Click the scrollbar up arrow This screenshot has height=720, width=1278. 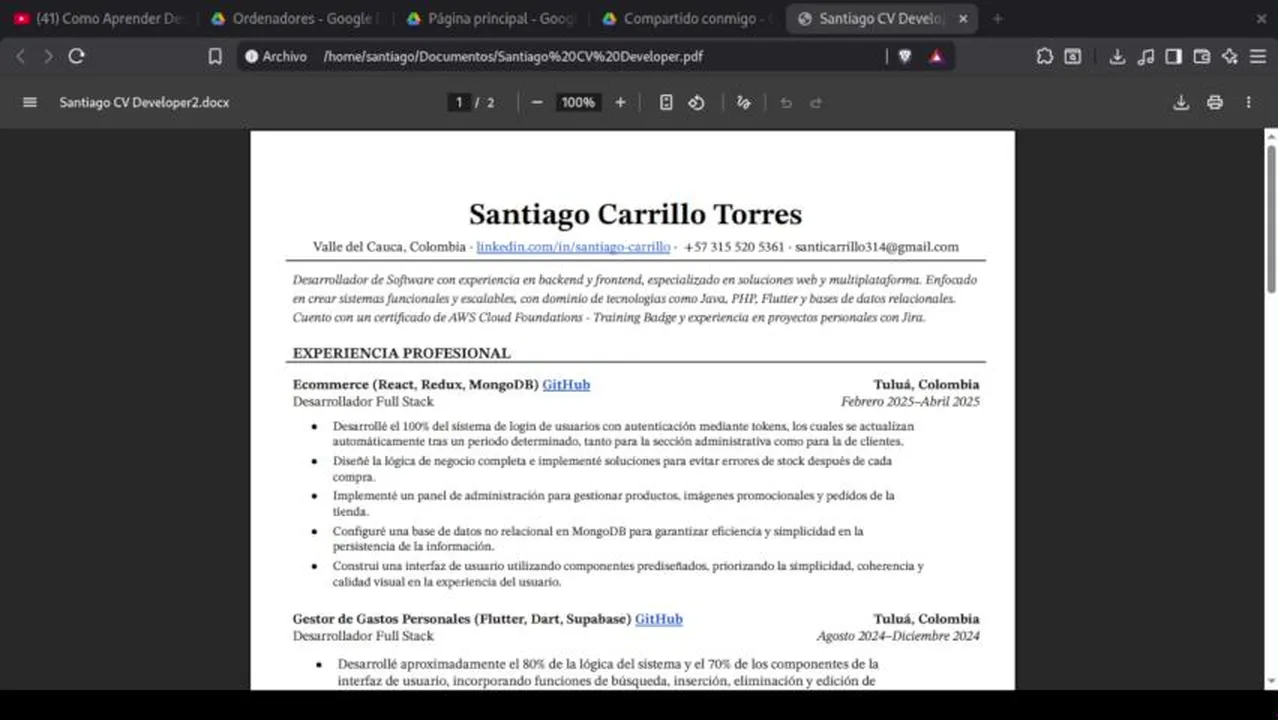pyautogui.click(x=1271, y=137)
